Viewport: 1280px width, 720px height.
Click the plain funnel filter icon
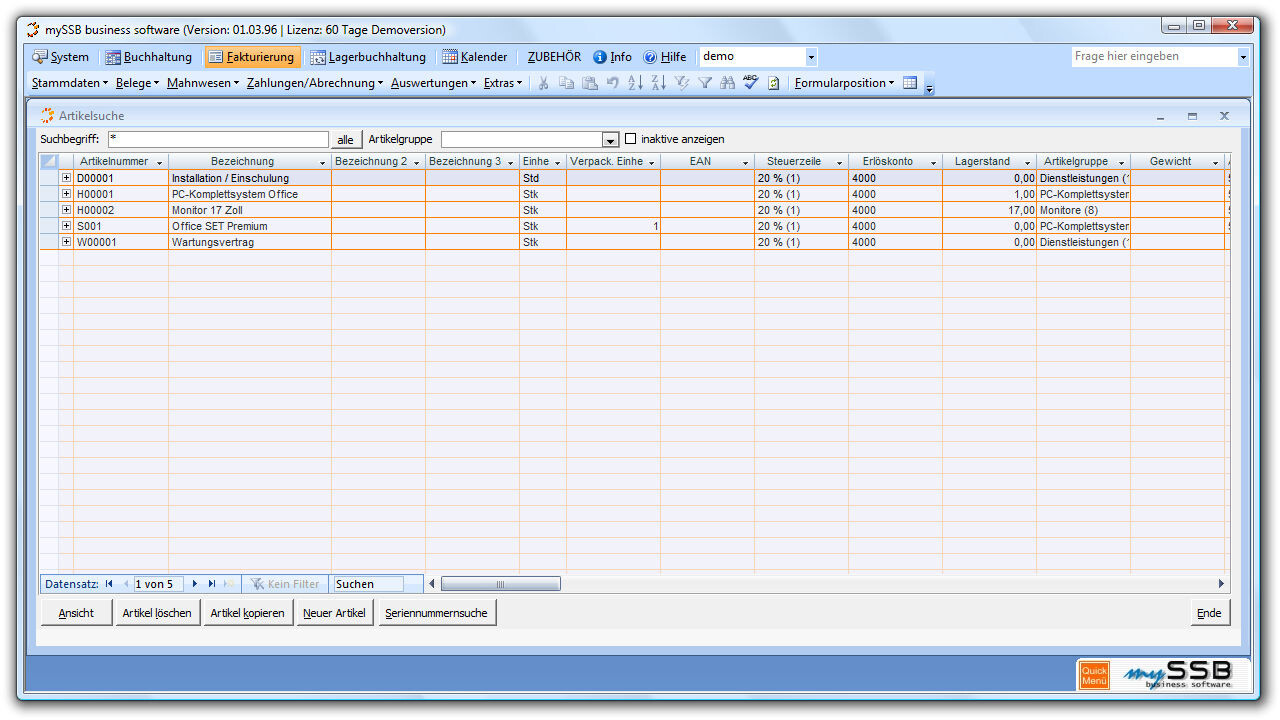[x=705, y=83]
